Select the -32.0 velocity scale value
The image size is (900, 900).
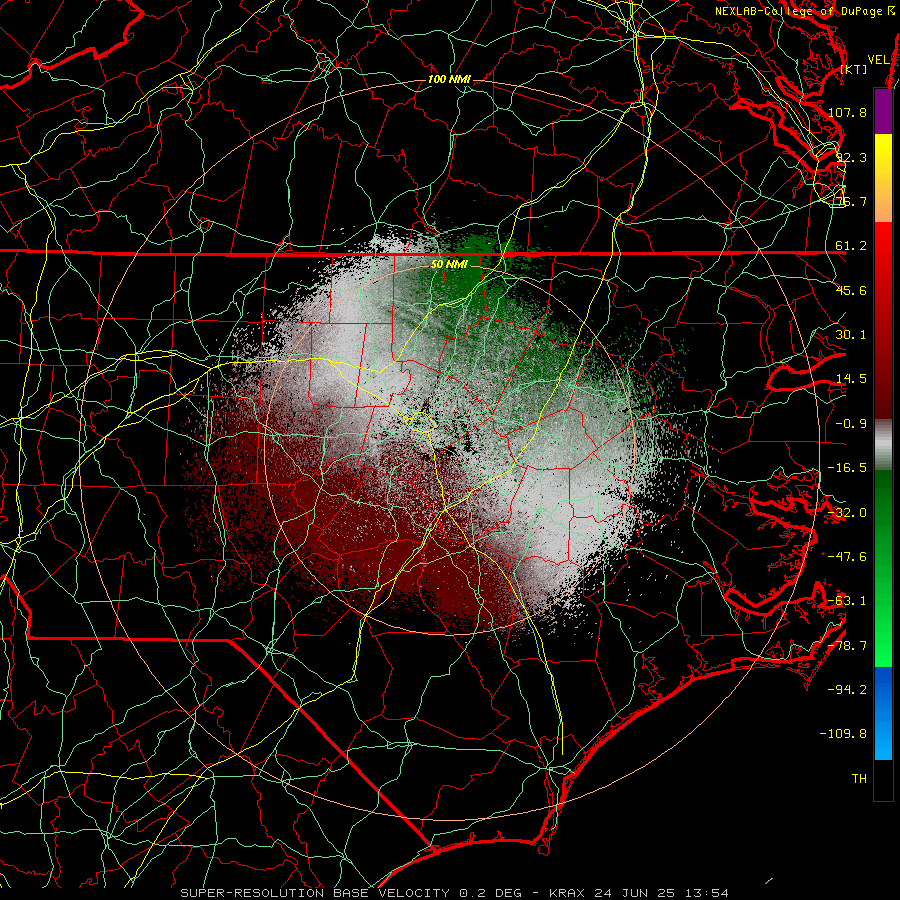(847, 513)
